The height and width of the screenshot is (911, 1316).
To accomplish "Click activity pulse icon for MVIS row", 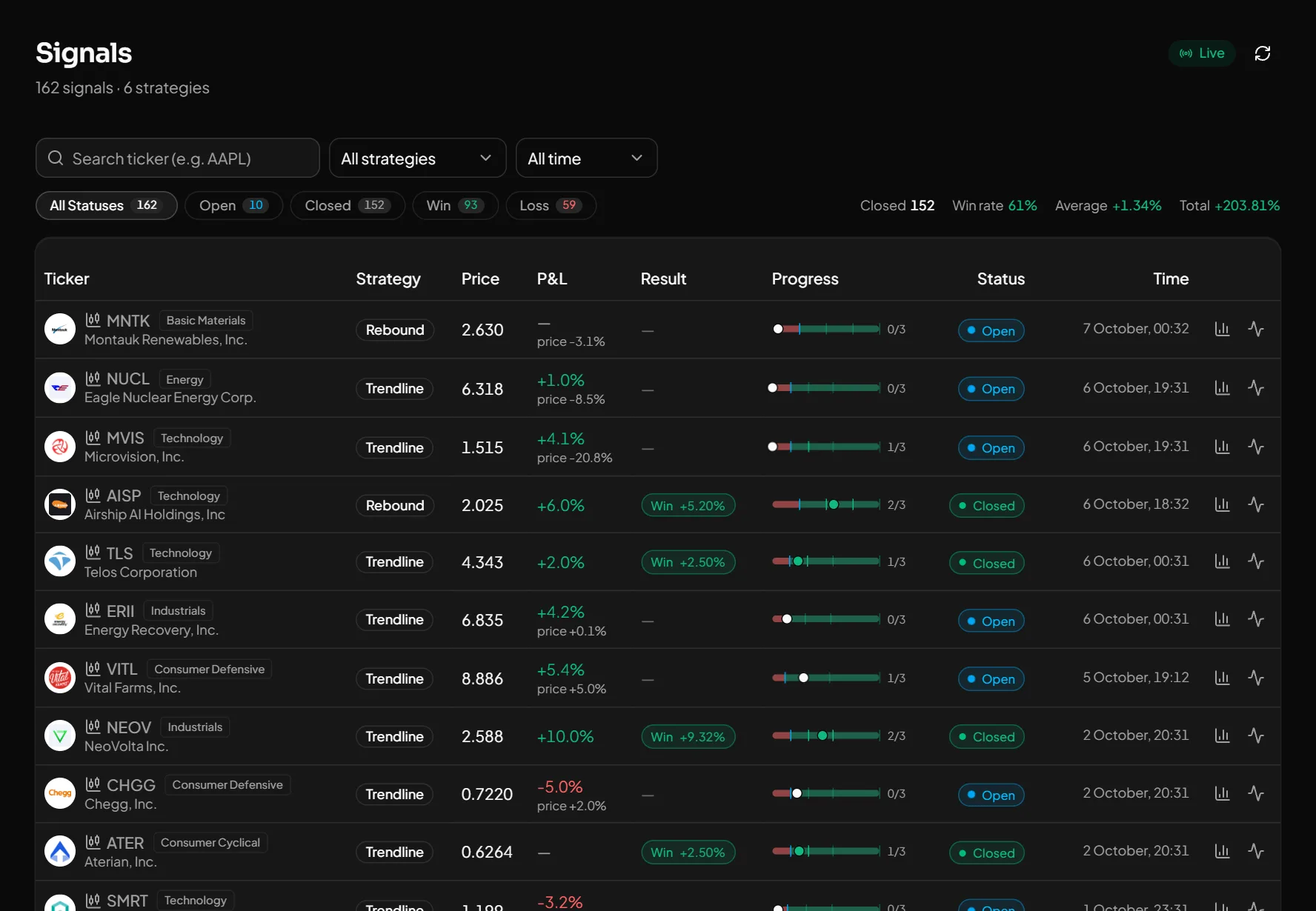I will tap(1256, 447).
